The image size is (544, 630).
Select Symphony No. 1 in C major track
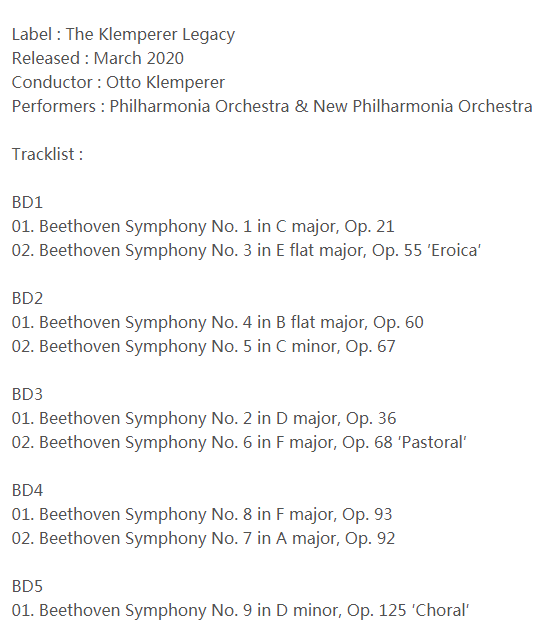click(203, 227)
